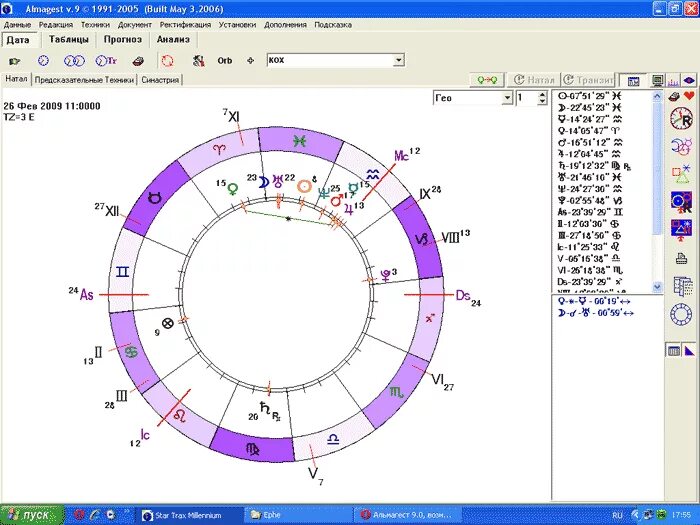Click the clock with R rectification icon
This screenshot has height=525, width=700.
682,119
